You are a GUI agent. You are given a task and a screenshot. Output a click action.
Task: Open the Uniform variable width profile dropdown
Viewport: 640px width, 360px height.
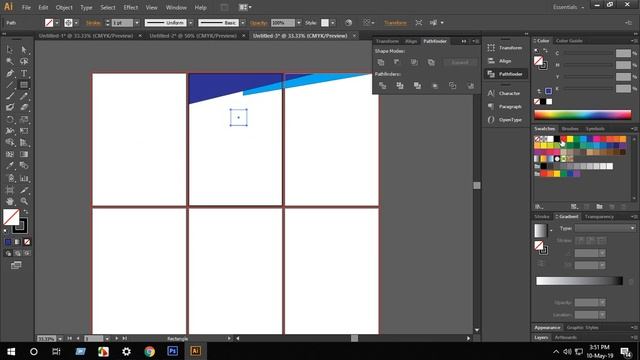(x=191, y=23)
